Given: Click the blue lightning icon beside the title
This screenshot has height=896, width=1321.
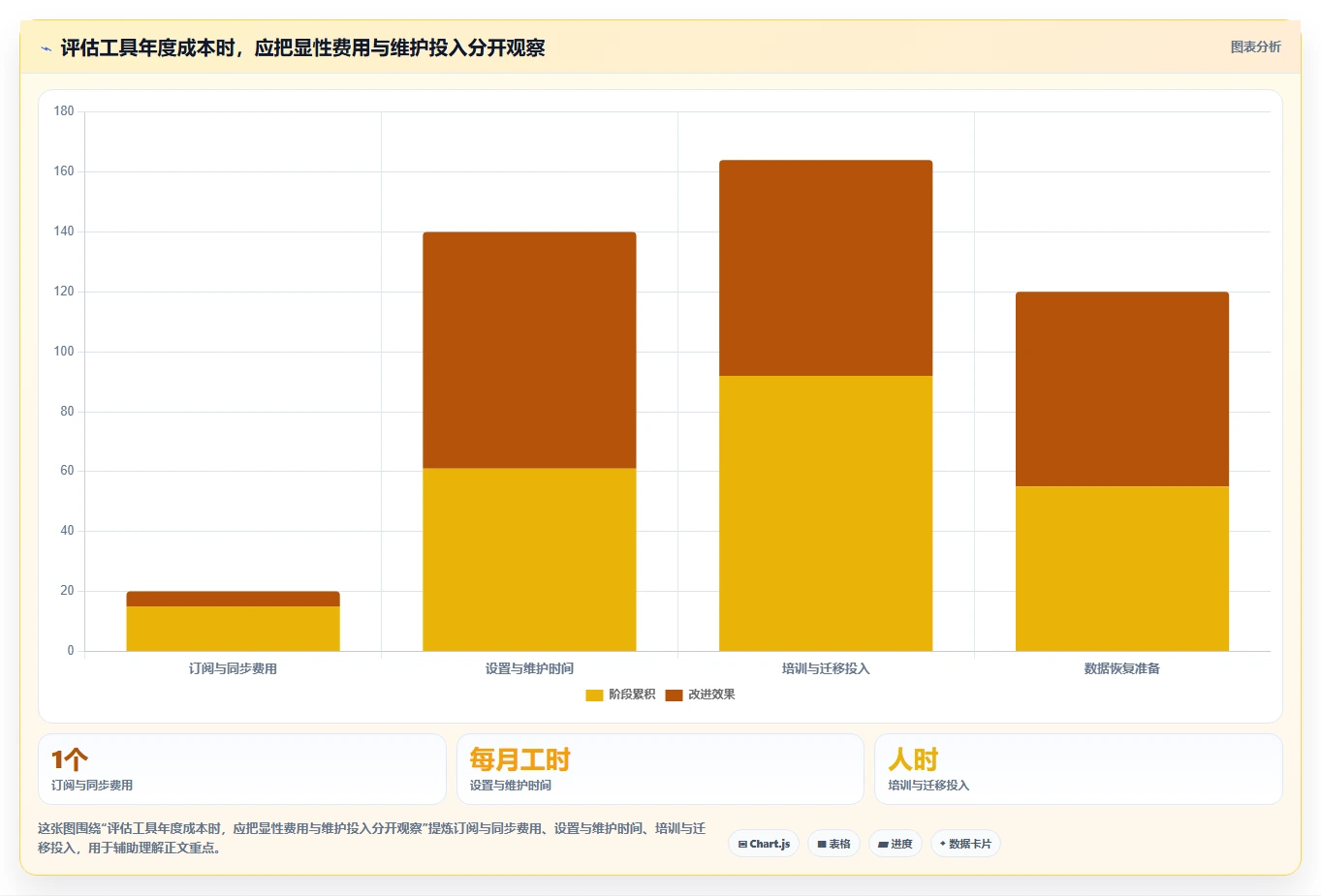Looking at the screenshot, I should (46, 48).
